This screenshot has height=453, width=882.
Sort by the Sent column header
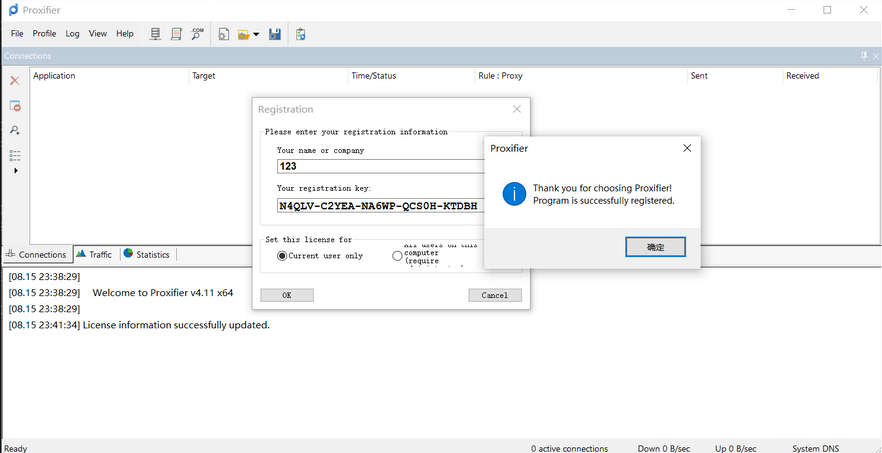699,75
